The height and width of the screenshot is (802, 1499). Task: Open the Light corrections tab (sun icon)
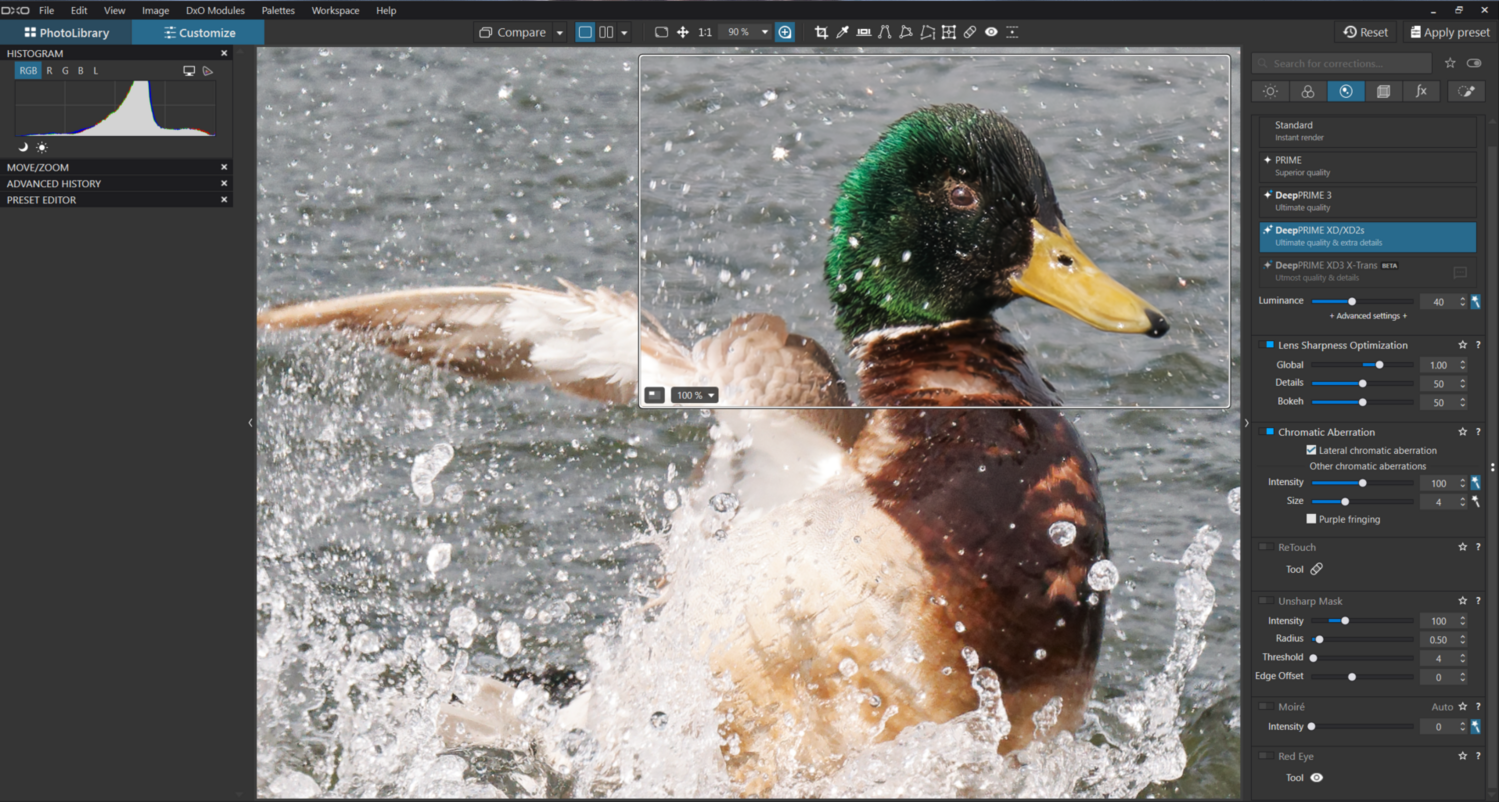click(1270, 91)
